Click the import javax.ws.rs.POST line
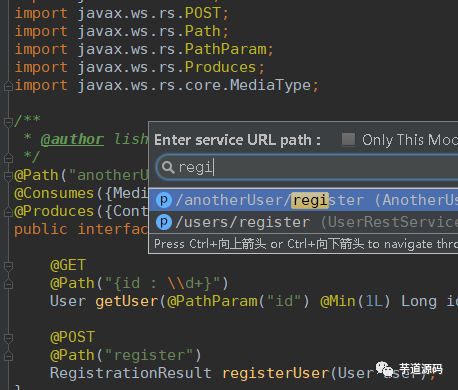Image resolution: width=458 pixels, height=390 pixels. 122,13
